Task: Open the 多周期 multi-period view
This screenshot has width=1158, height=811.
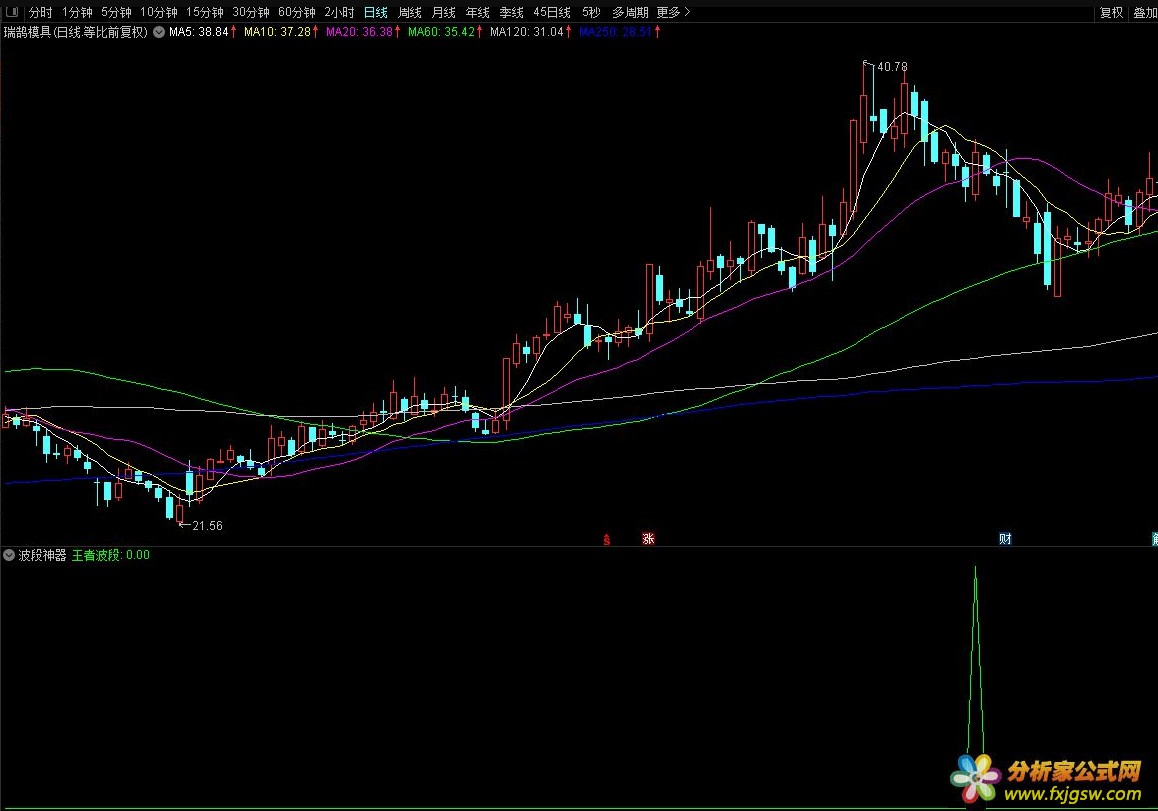Action: pyautogui.click(x=630, y=13)
